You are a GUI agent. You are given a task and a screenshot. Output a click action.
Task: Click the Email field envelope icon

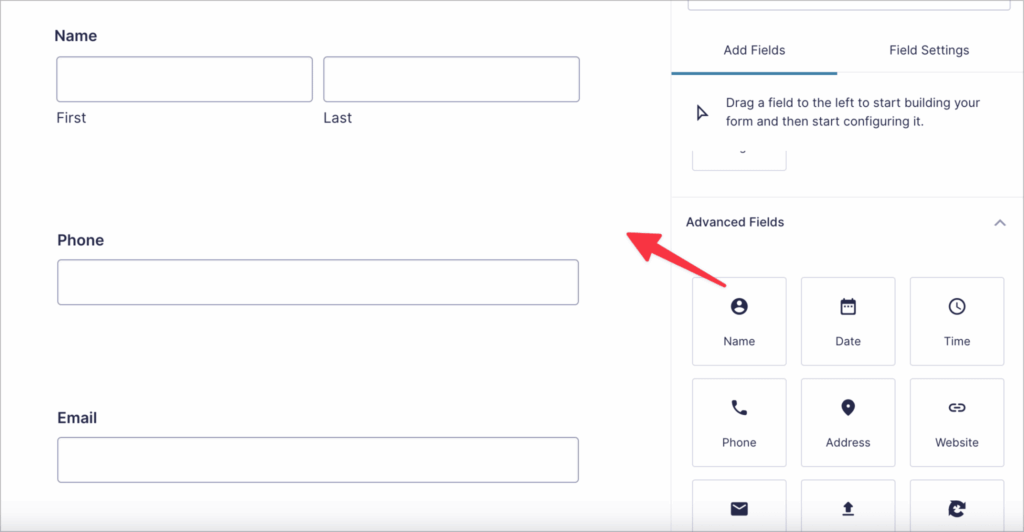point(739,509)
